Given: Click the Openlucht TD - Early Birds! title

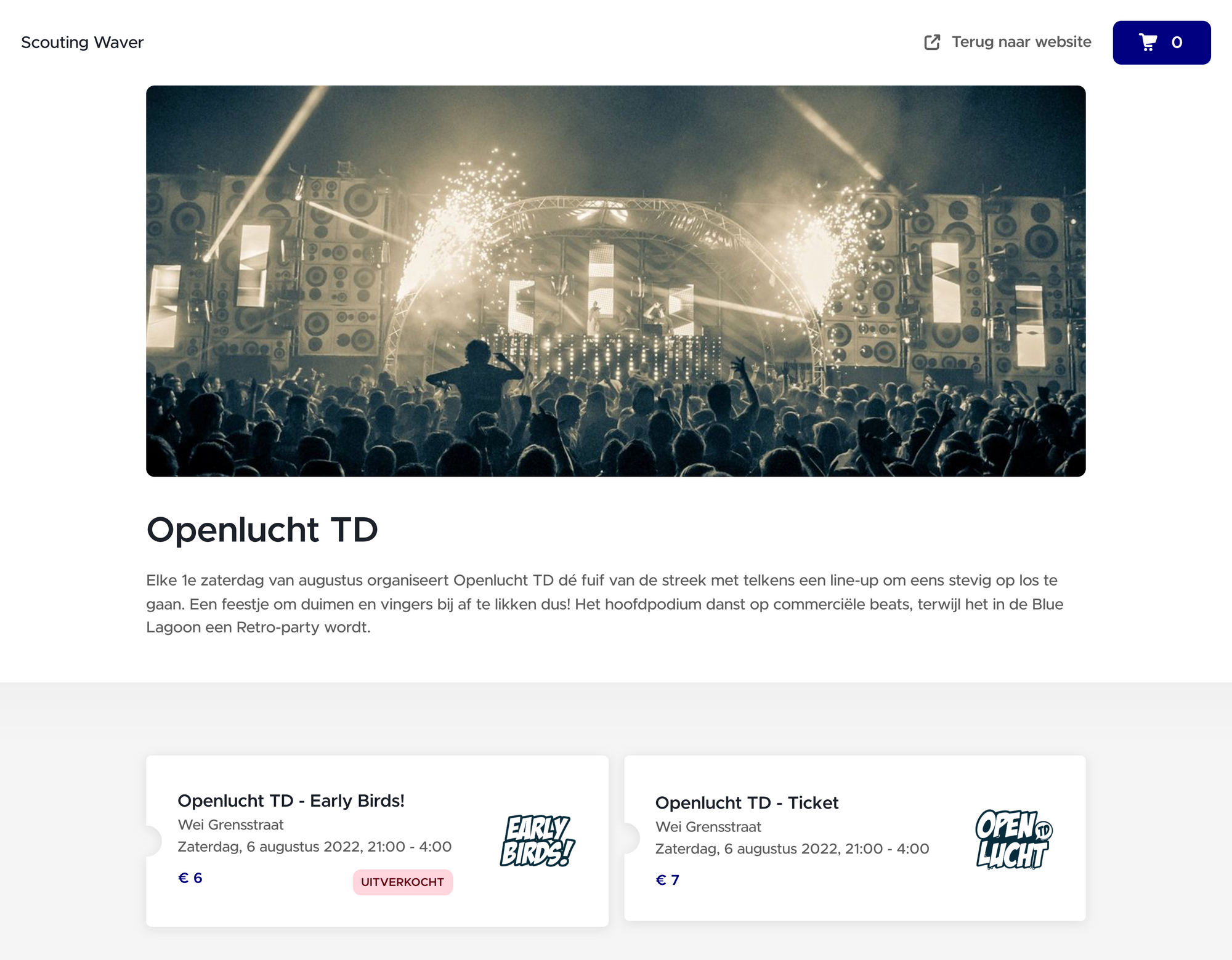Looking at the screenshot, I should point(291,801).
